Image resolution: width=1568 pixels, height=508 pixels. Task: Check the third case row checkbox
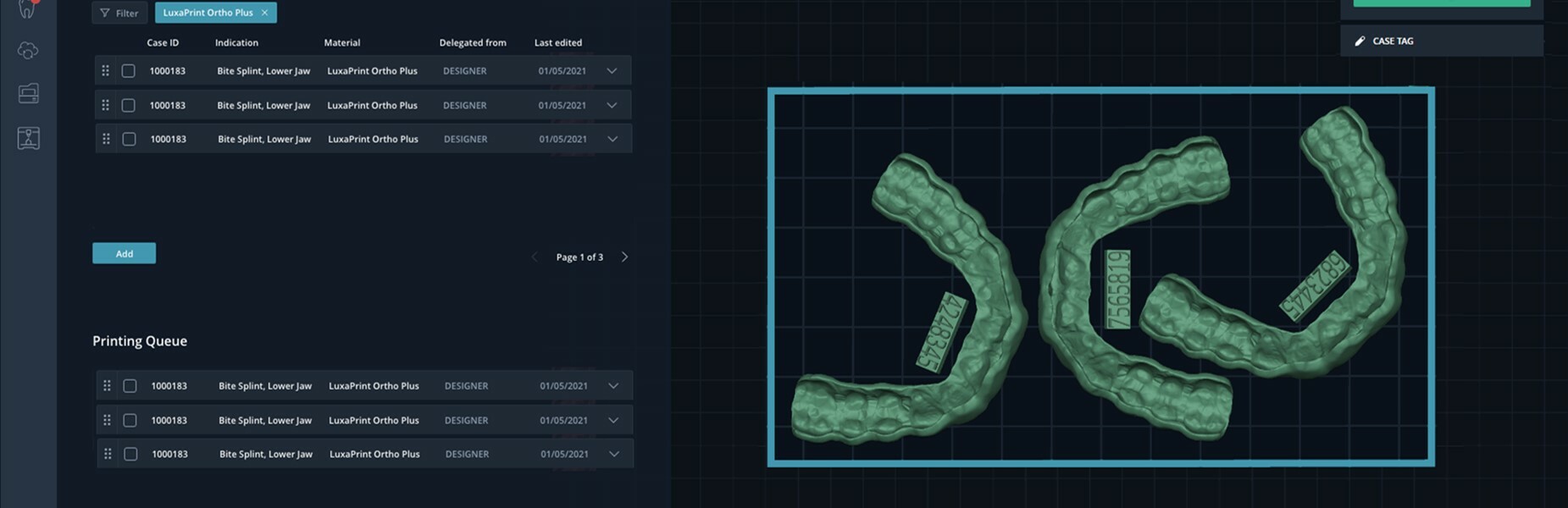(x=129, y=139)
